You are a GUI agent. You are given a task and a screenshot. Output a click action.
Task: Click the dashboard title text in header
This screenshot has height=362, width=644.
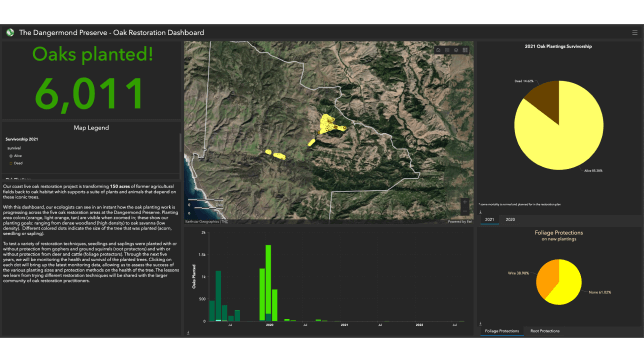pos(111,32)
